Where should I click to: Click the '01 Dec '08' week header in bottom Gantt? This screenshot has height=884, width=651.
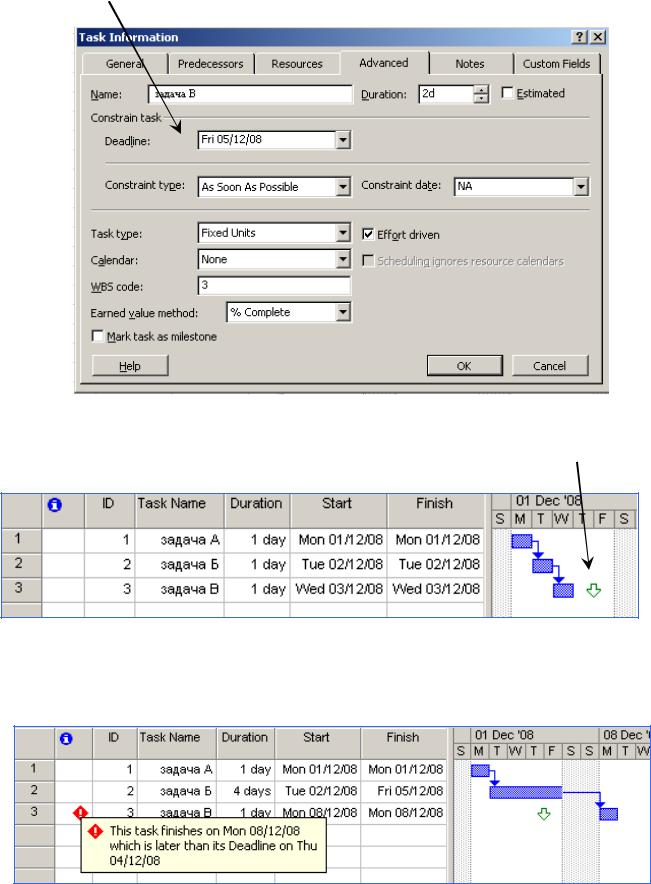click(x=534, y=735)
